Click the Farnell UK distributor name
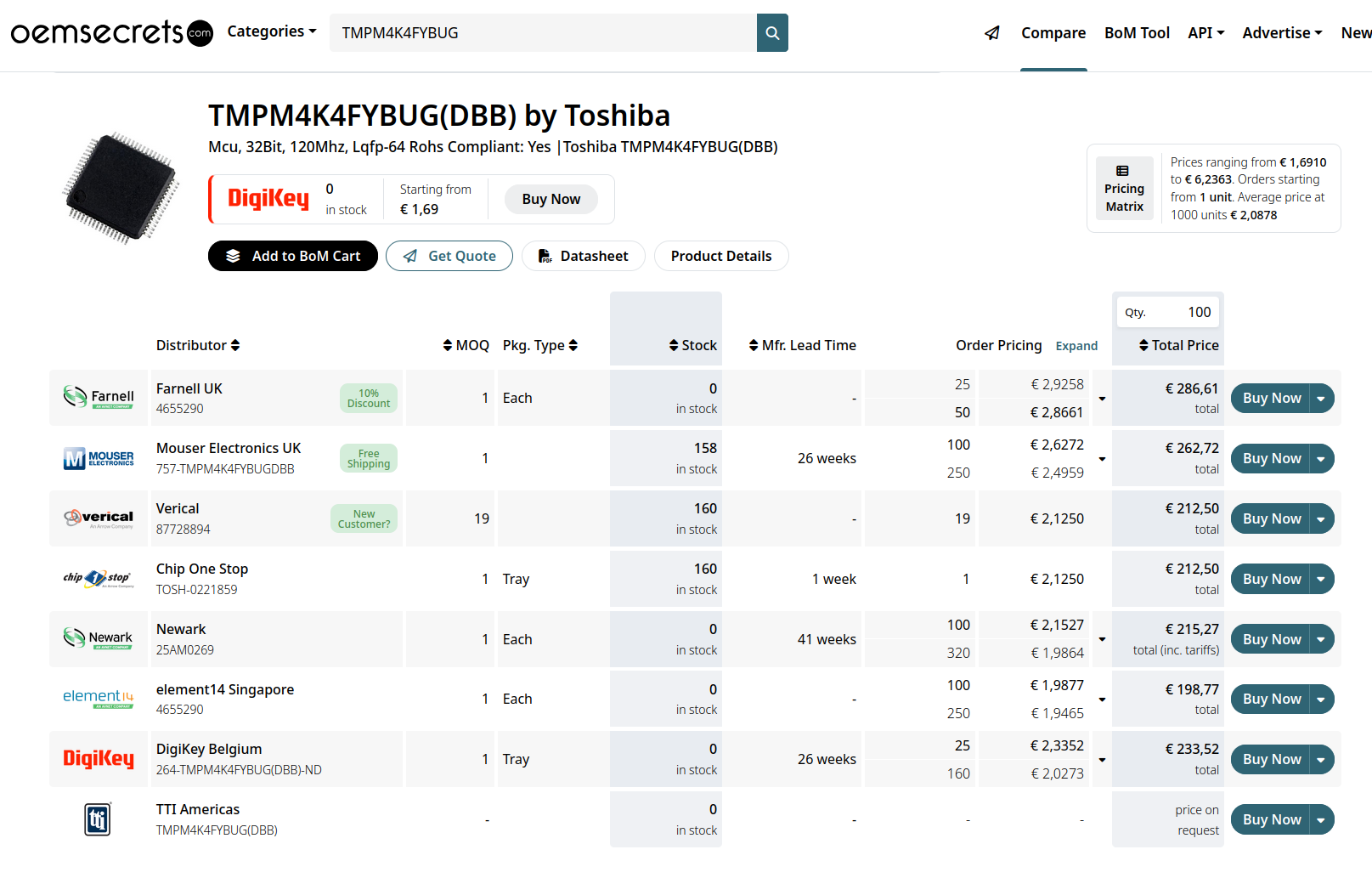This screenshot has width=1372, height=878. pos(189,388)
